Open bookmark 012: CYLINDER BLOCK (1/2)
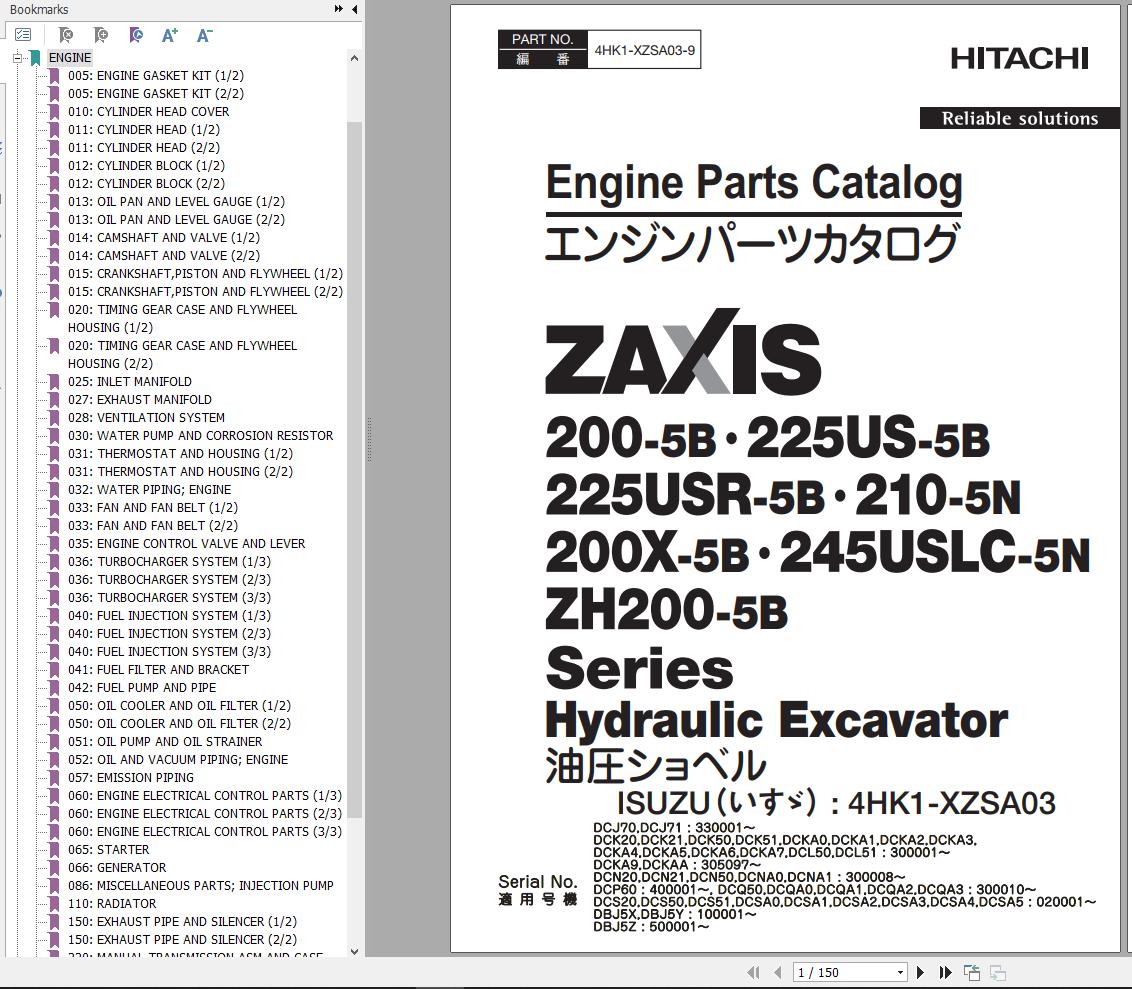 [147, 166]
